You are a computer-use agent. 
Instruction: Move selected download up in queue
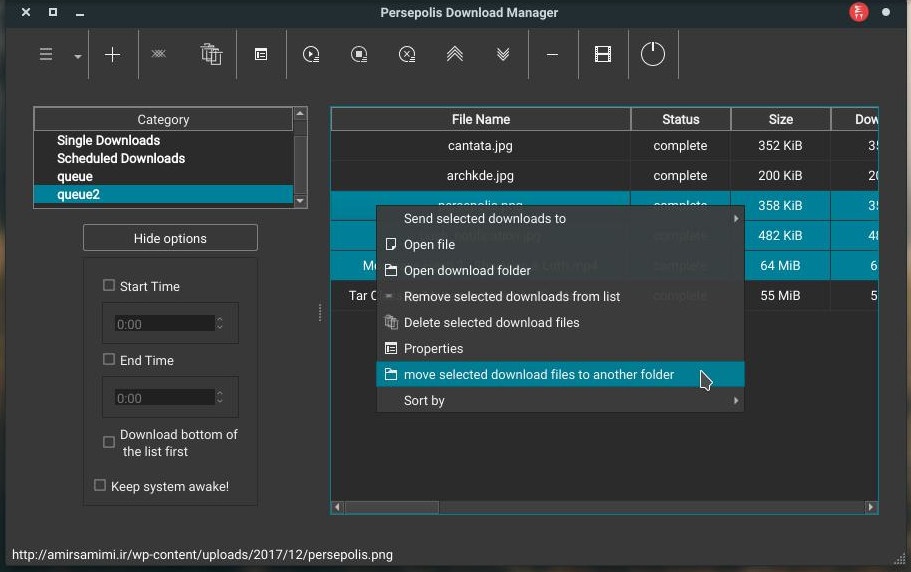(455, 54)
